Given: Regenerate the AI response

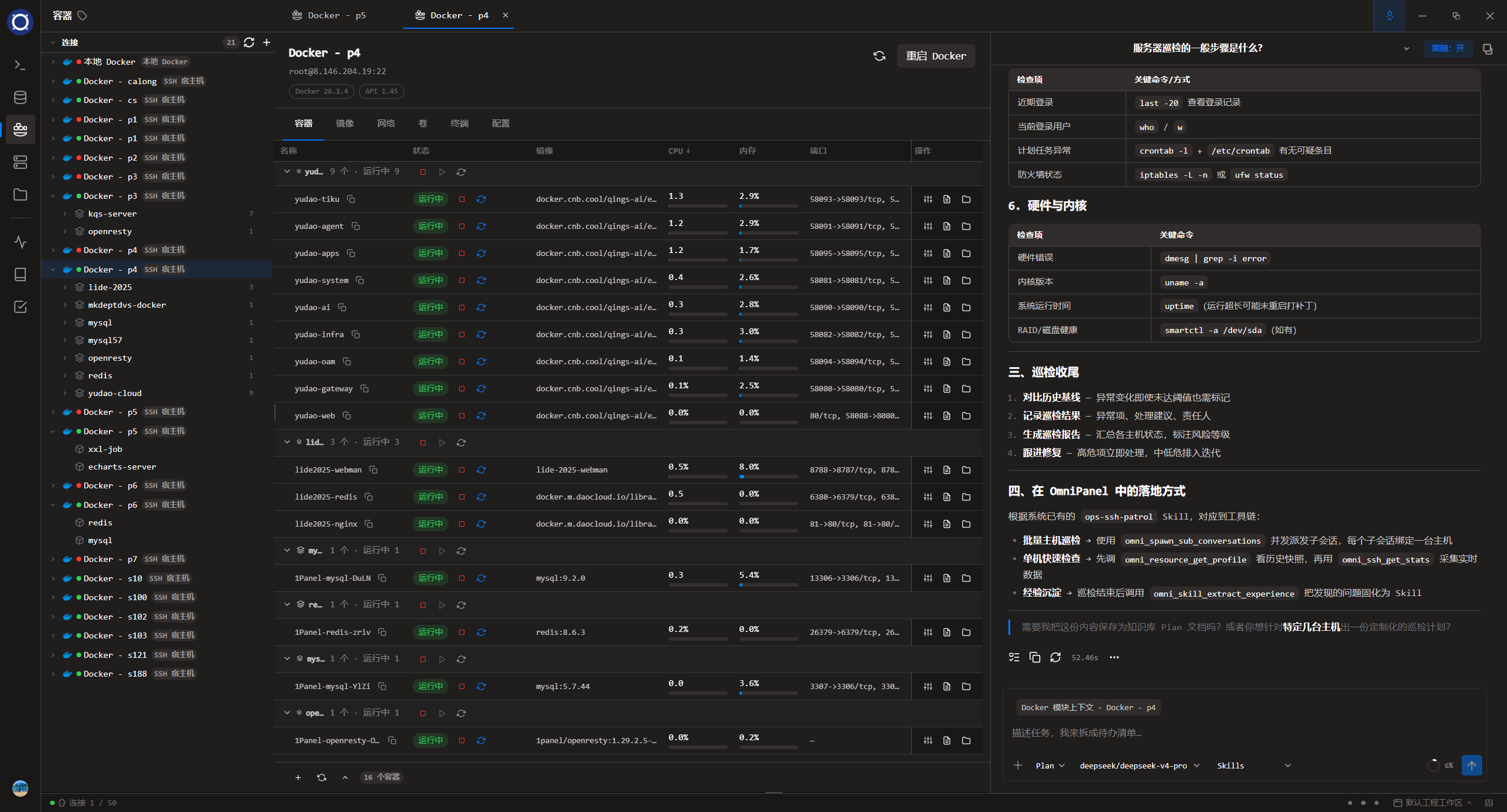Looking at the screenshot, I should tap(1055, 657).
